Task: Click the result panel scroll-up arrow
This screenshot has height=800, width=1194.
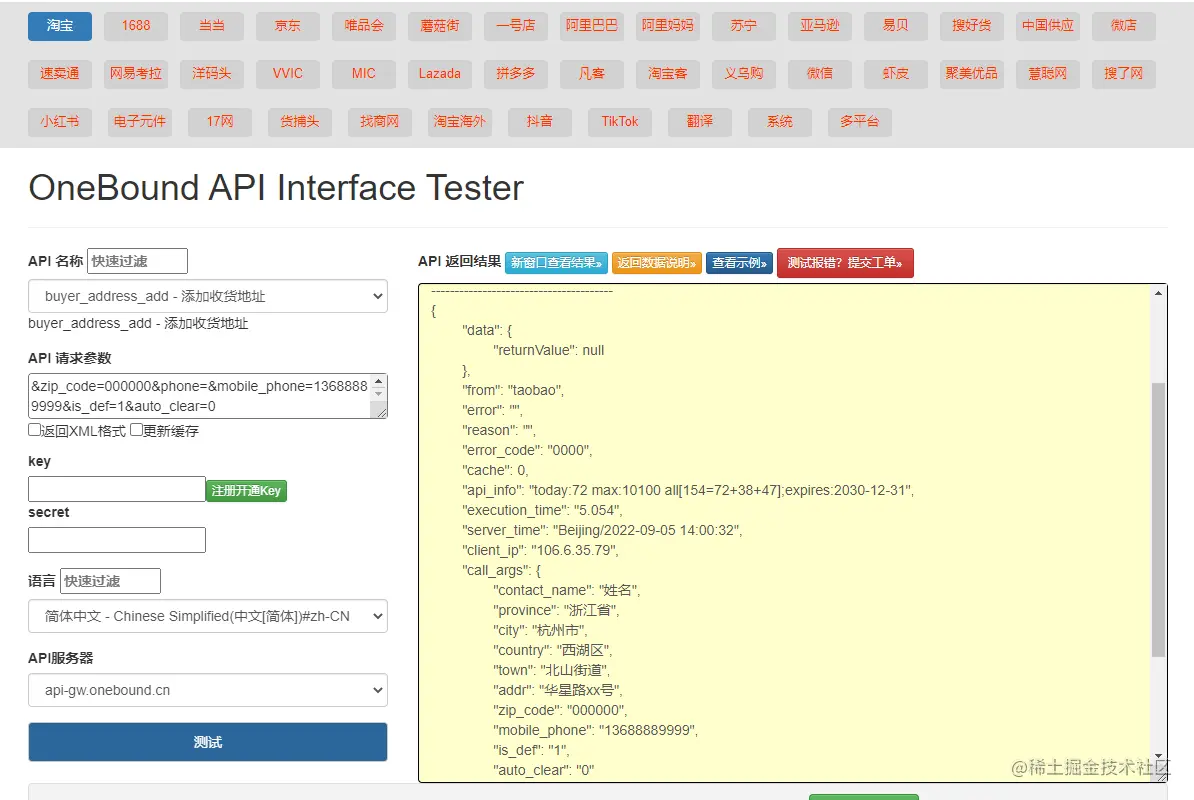Action: point(1158,293)
